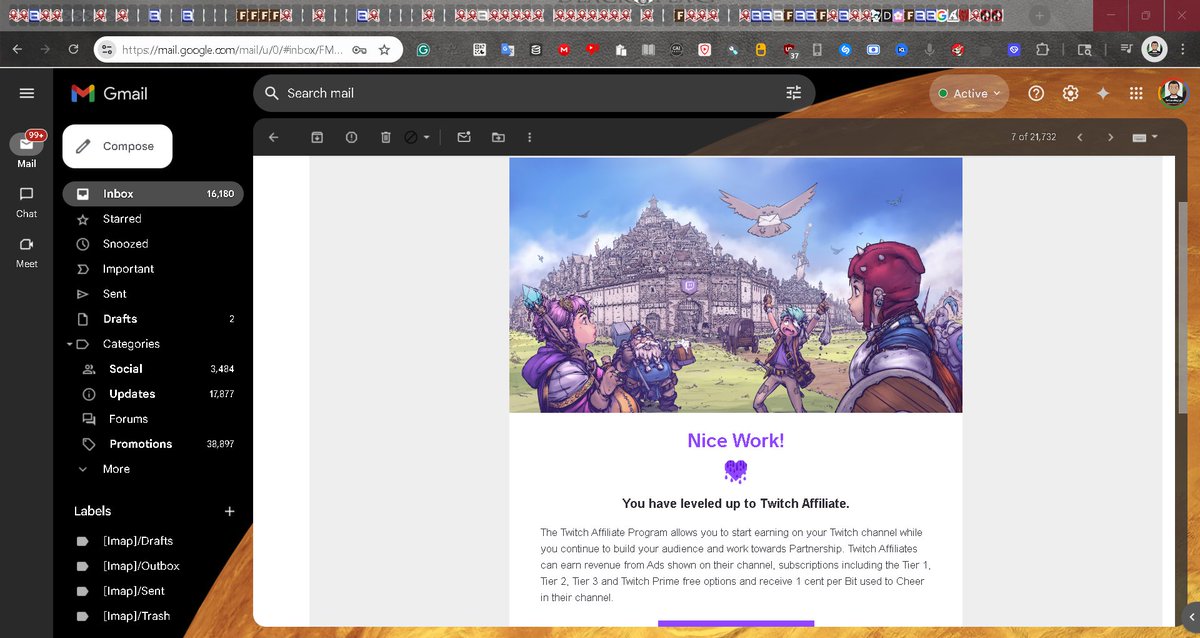Screen dimensions: 1200x638
Task: Open the Gmail settings gear
Action: [1070, 92]
